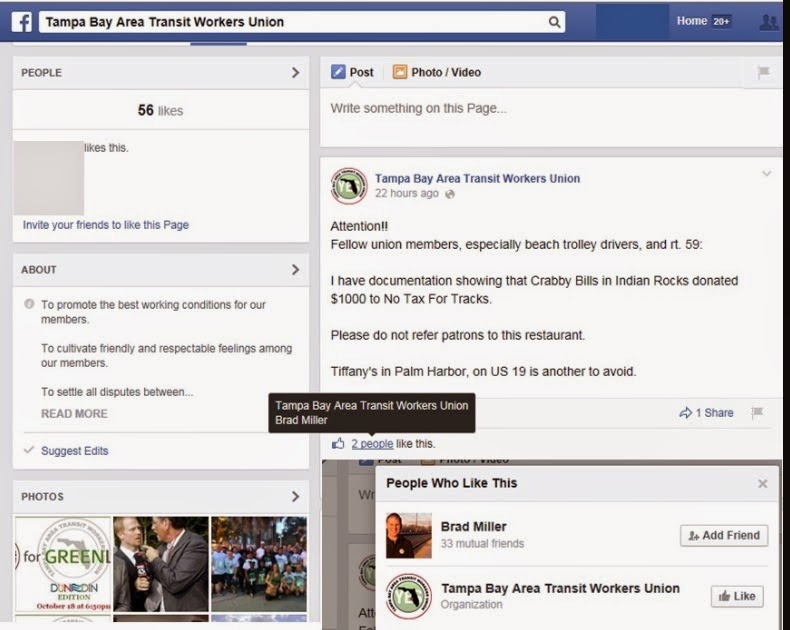
Task: Open the page name link on post
Action: click(477, 178)
